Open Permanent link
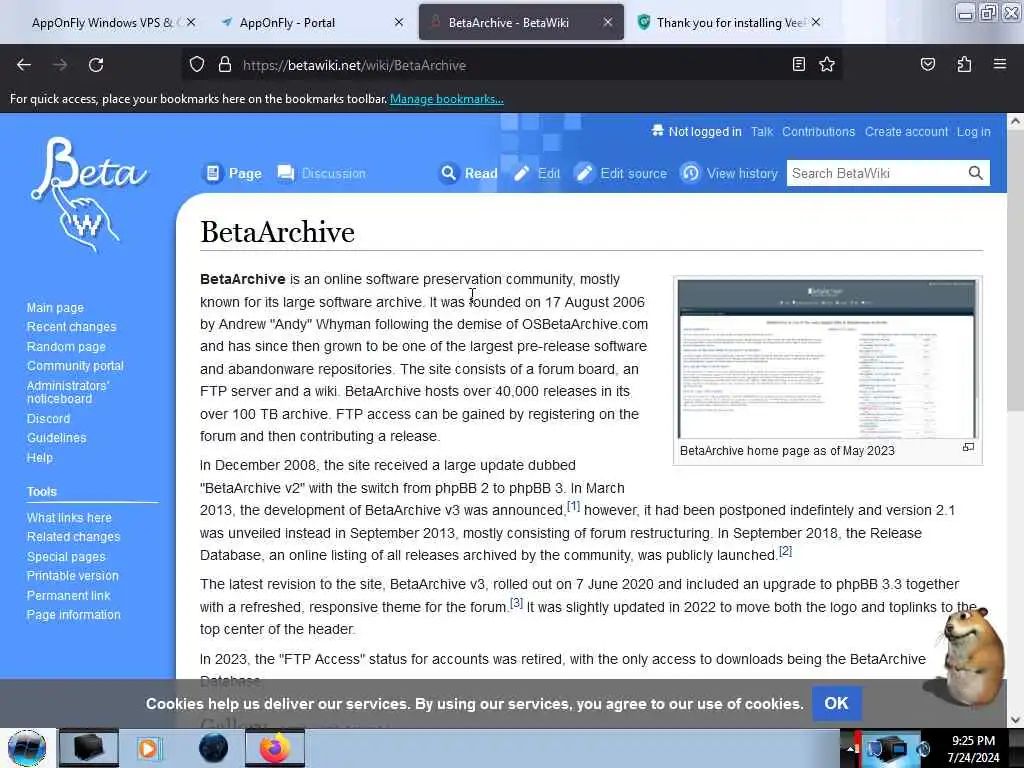1024x768 pixels. [x=69, y=595]
